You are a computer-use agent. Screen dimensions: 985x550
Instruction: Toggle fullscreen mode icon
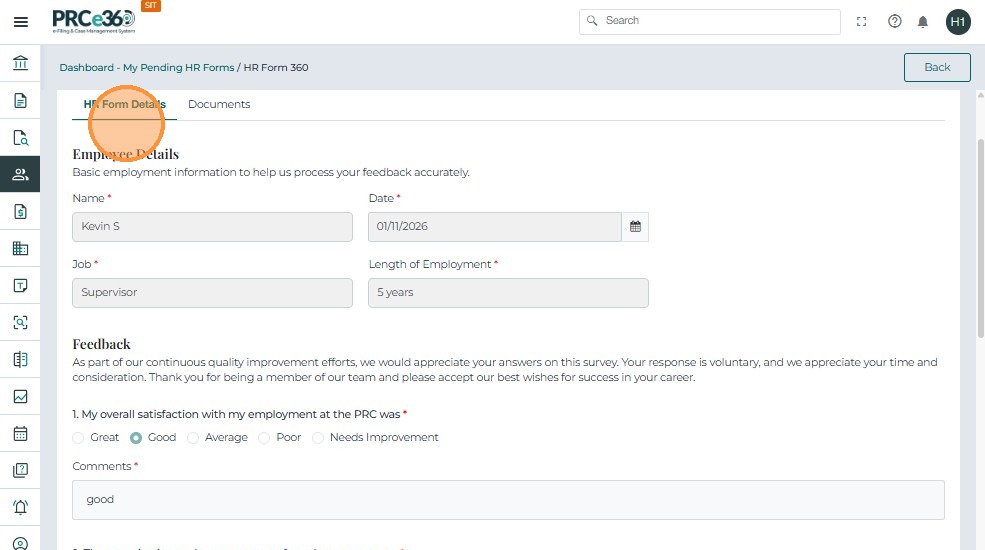(x=862, y=22)
